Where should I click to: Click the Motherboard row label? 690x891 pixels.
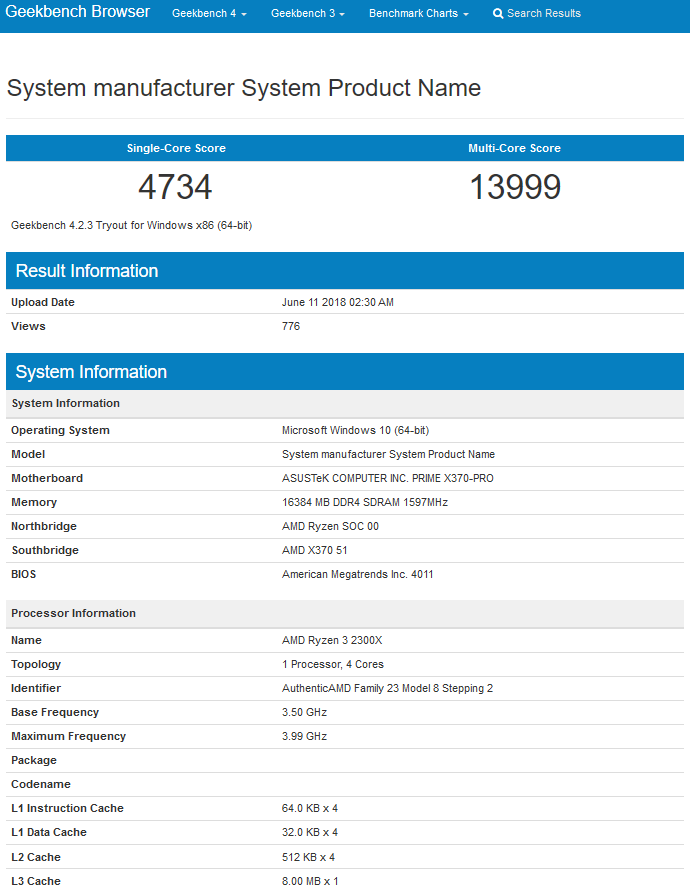pos(47,478)
